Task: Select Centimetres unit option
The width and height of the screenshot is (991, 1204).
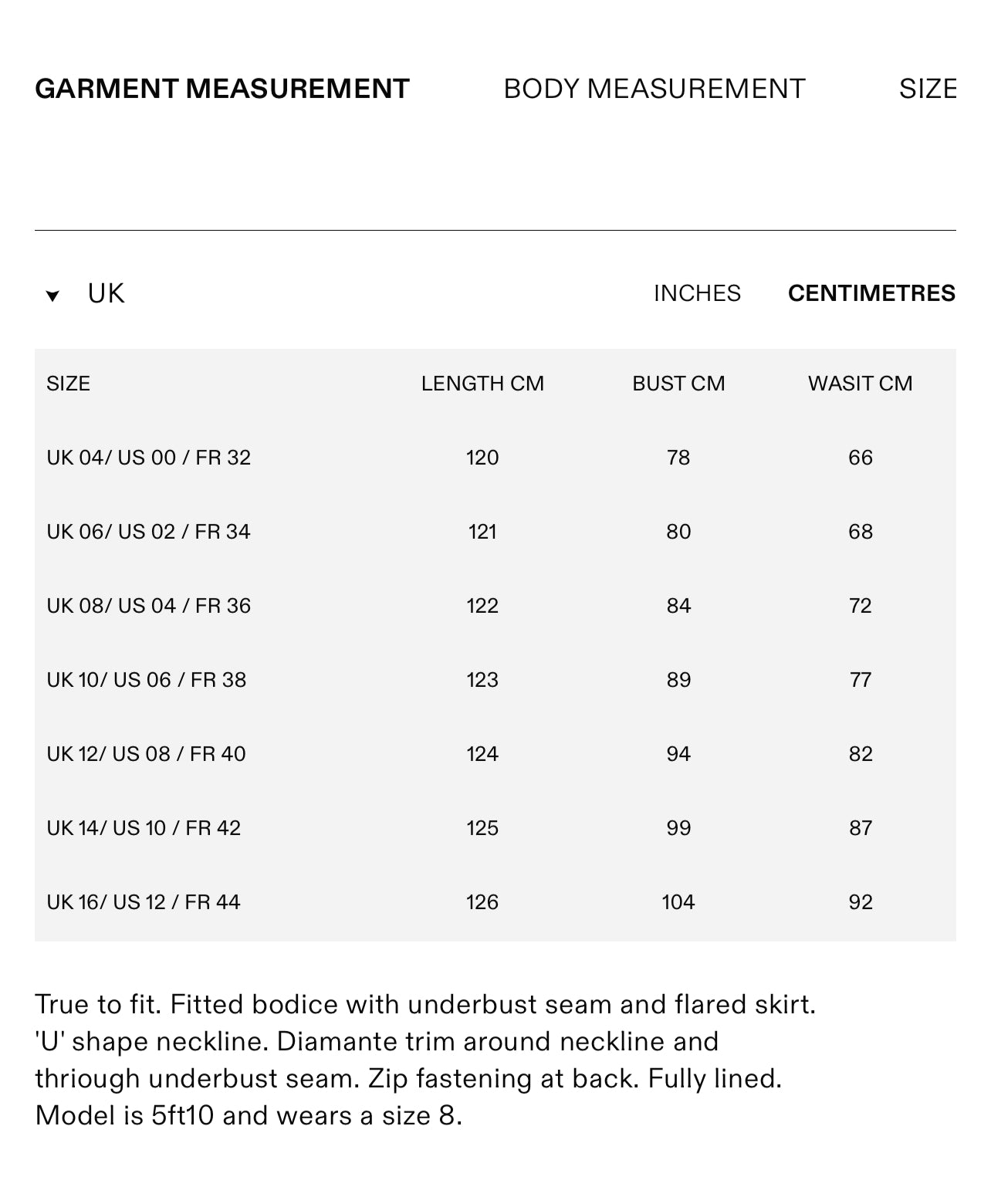Action: (871, 293)
